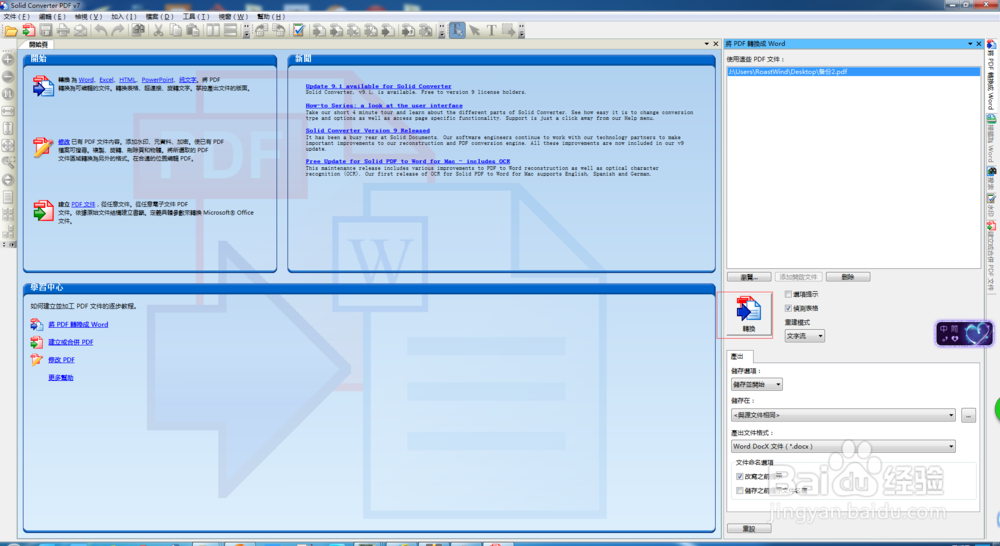Open the Word link in 開始 panel
The height and width of the screenshot is (546, 1000).
pos(87,80)
